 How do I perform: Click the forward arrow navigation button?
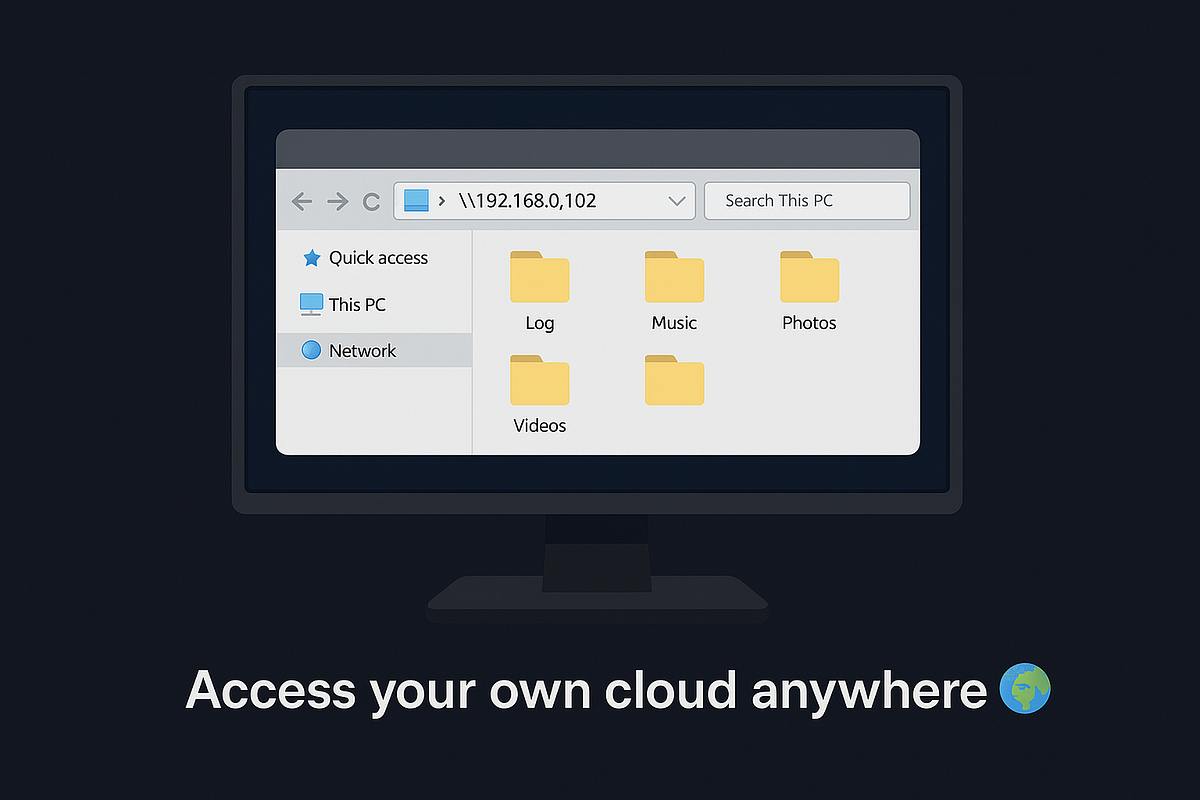(x=338, y=201)
